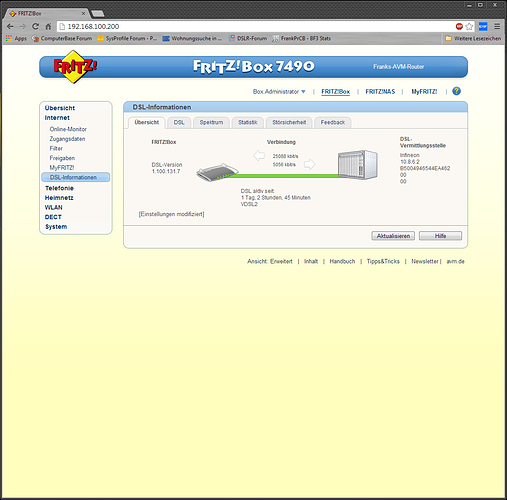Click the browser forward arrow
This screenshot has width=507, height=500.
[x=23, y=26]
